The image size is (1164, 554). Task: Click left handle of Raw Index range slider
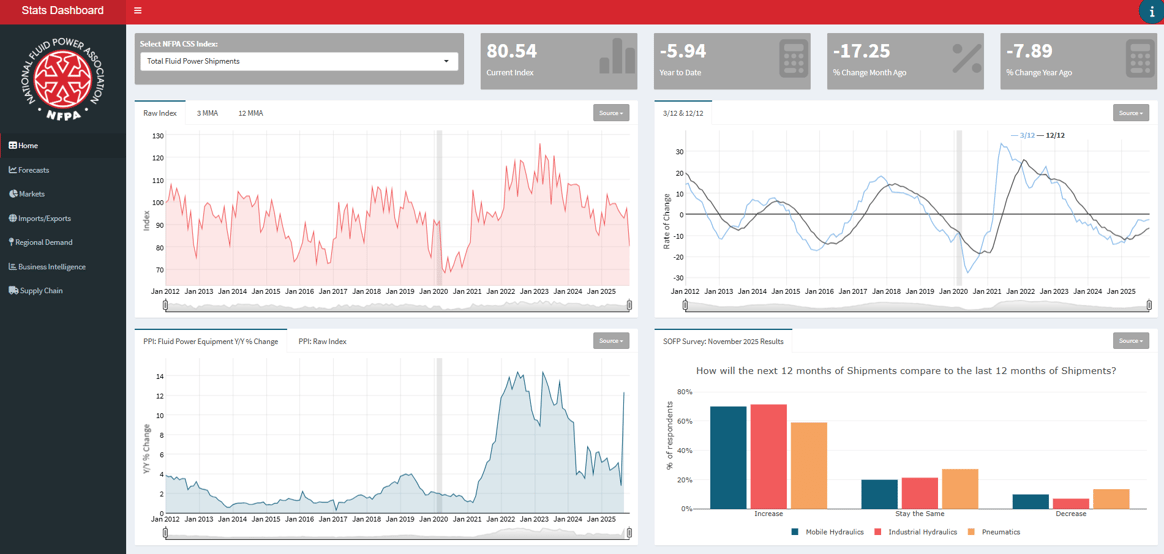pos(166,305)
